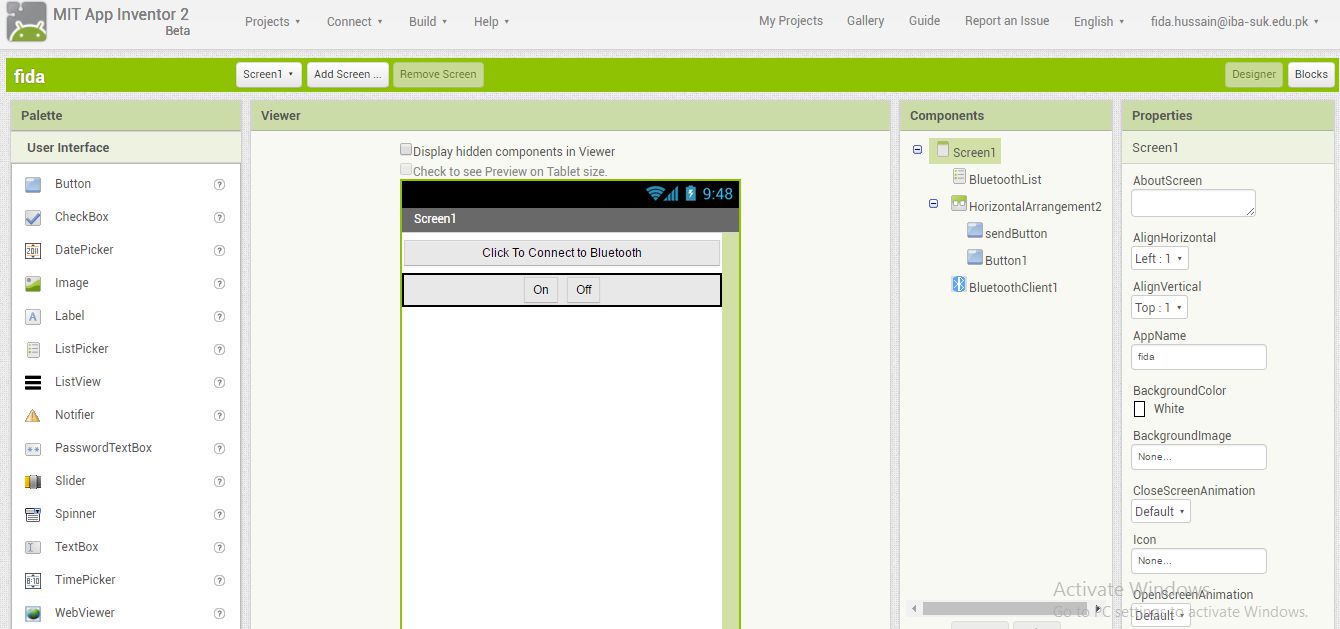Open the AlignVertical Top dropdown

(1160, 307)
